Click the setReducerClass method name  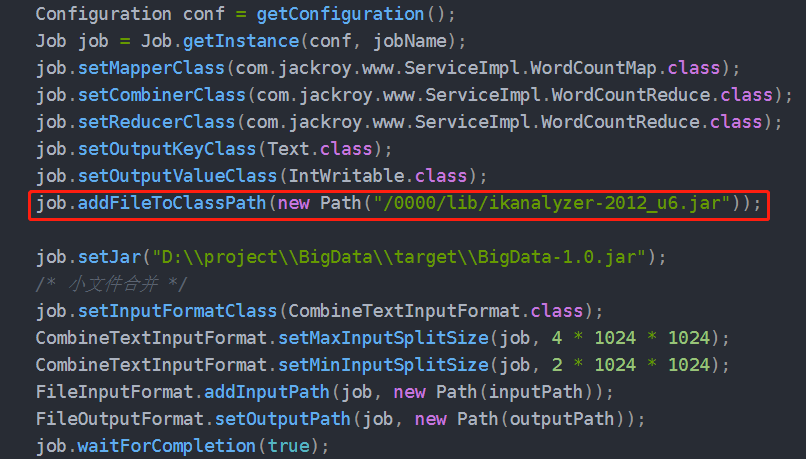pyautogui.click(x=156, y=122)
